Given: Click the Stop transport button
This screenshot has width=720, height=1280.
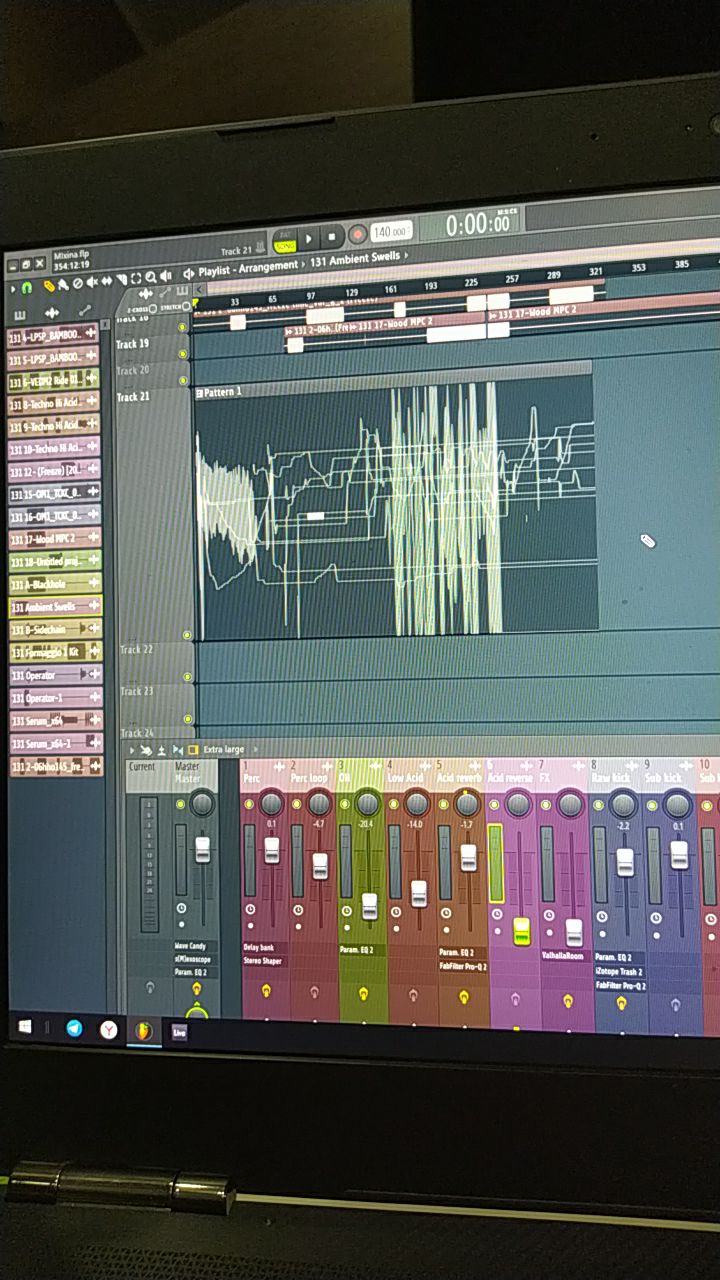Looking at the screenshot, I should pos(332,238).
